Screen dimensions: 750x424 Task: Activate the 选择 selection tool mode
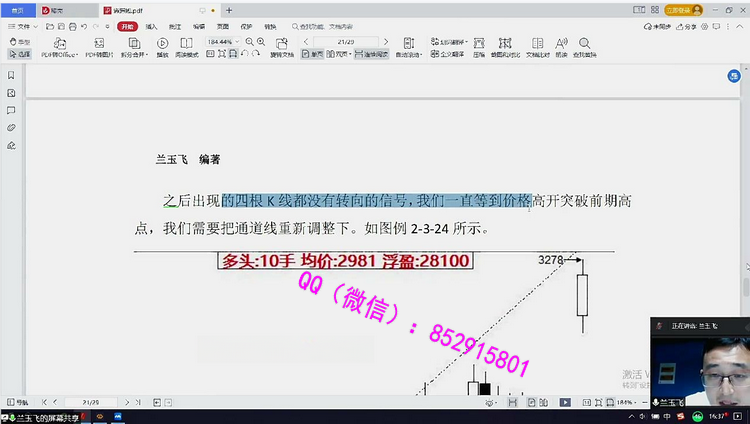point(20,54)
